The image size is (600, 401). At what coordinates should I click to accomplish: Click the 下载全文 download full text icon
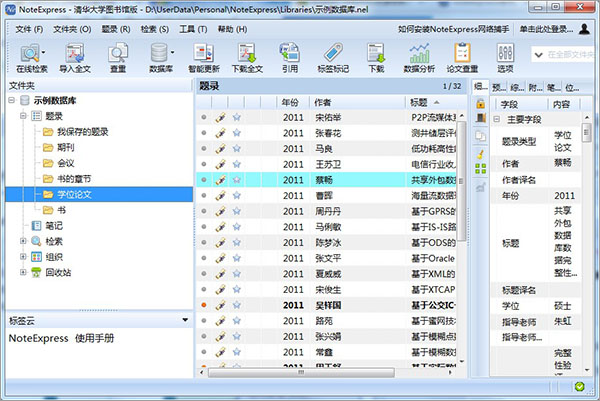coord(247,58)
